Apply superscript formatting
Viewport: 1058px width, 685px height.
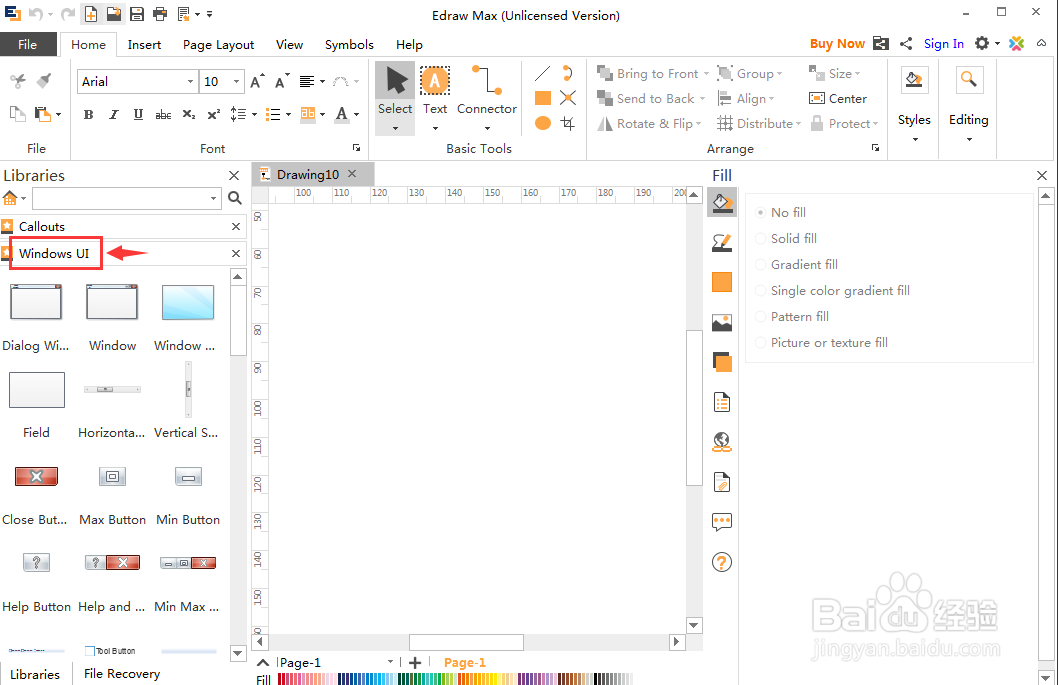click(x=213, y=115)
